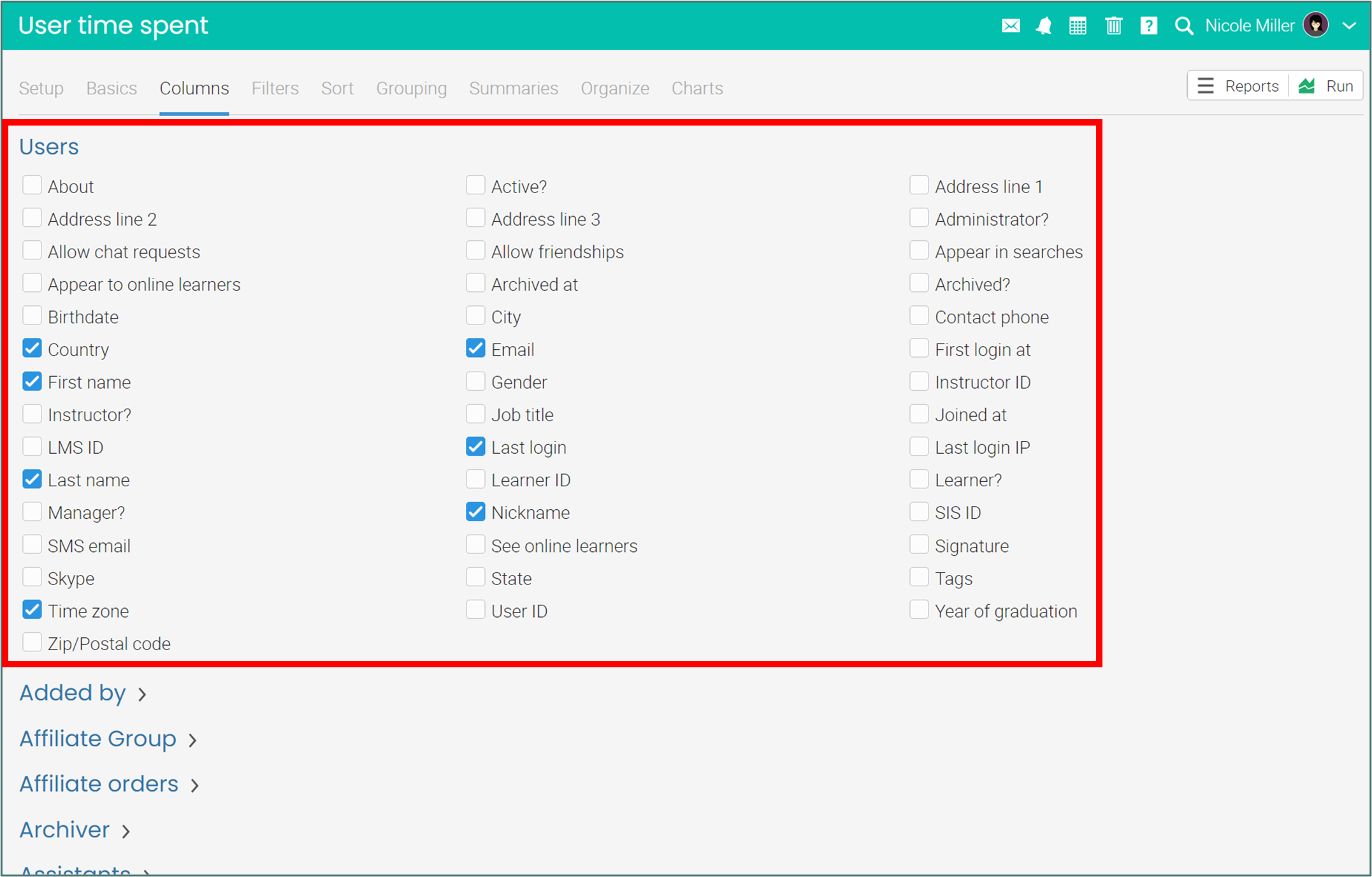Open the calendar grid icon
The height and width of the screenshot is (877, 1372).
point(1078,26)
